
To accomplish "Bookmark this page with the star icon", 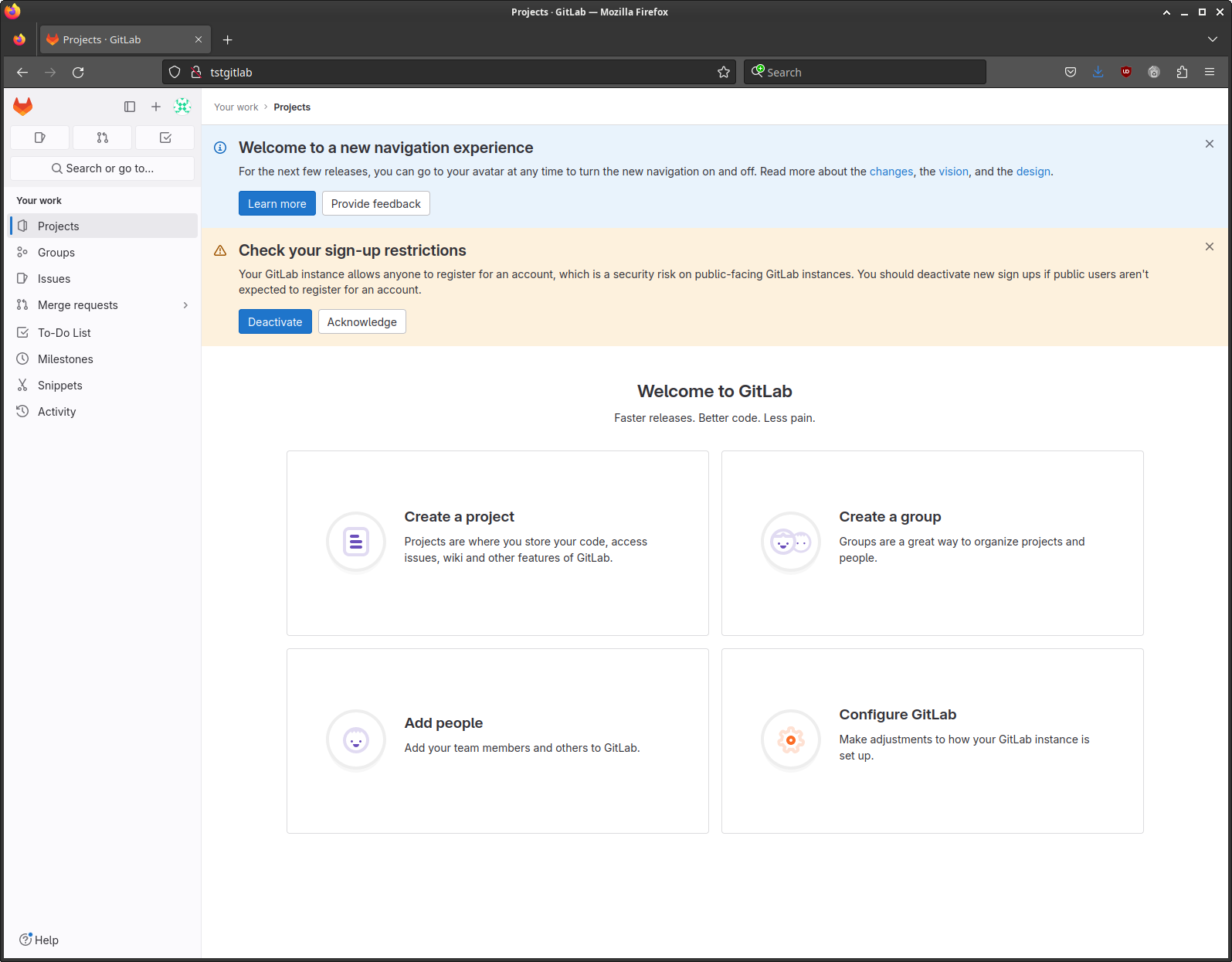I will point(724,72).
